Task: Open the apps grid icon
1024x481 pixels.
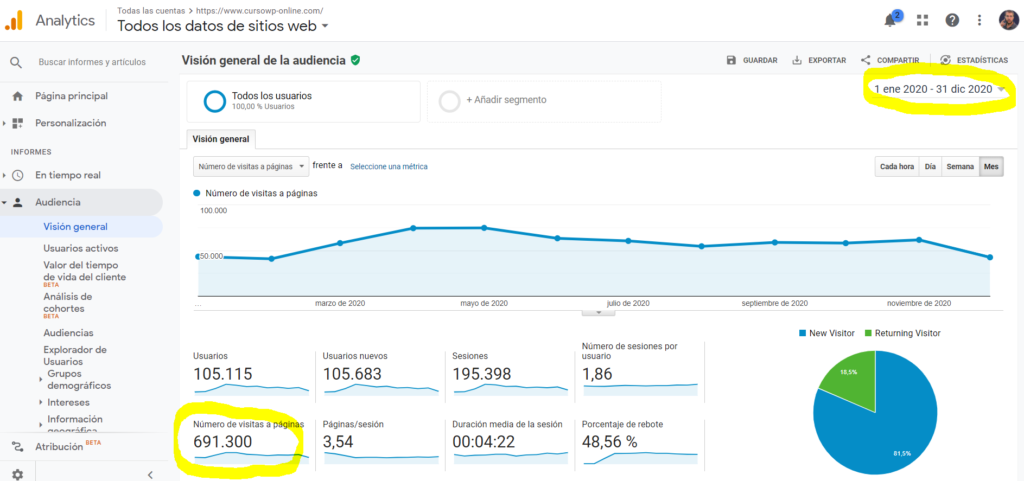Action: click(x=922, y=20)
